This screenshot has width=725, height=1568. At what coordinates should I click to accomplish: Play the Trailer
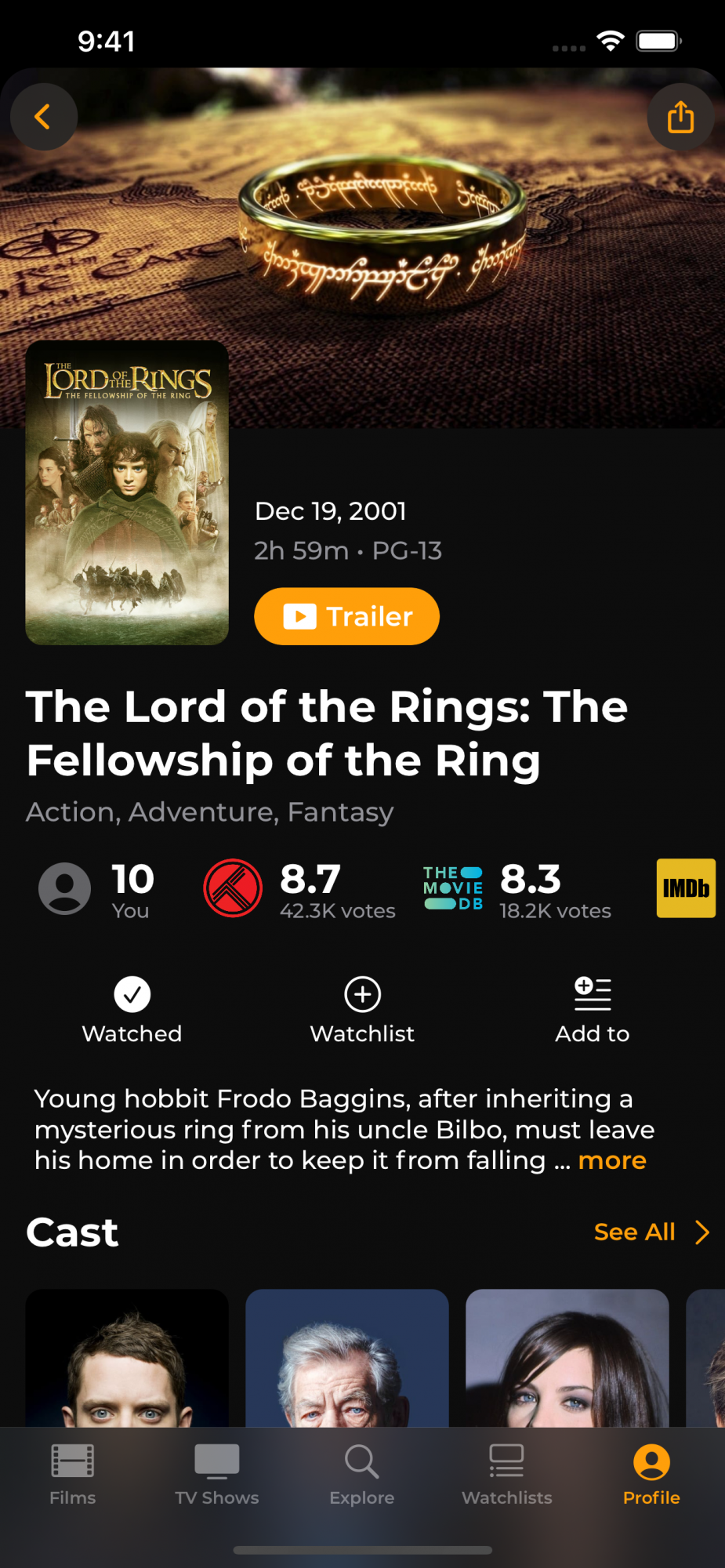pos(346,616)
